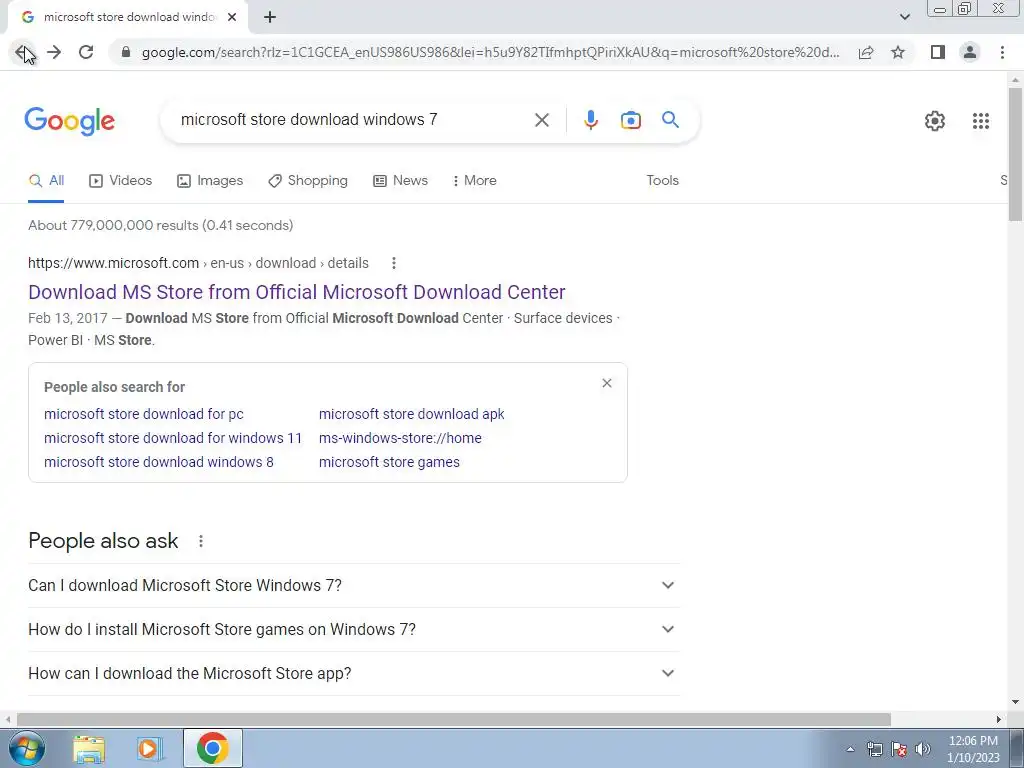Click the taskbar clock showing 12:06 PM
The image size is (1024, 768).
(x=972, y=749)
